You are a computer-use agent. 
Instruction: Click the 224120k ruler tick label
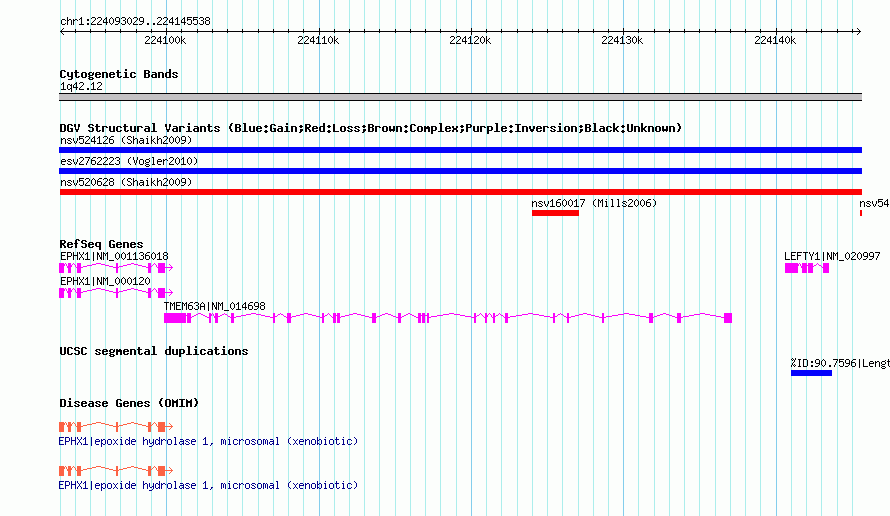click(x=470, y=40)
